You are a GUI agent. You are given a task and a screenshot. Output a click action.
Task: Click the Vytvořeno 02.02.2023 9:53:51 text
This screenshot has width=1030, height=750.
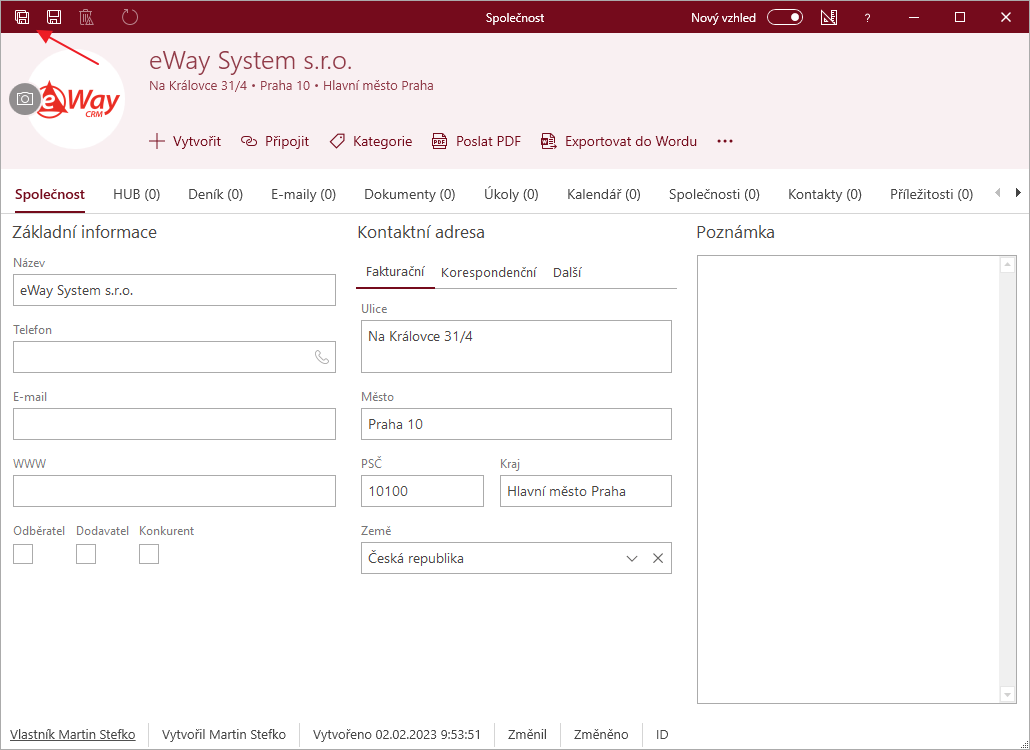click(x=397, y=734)
